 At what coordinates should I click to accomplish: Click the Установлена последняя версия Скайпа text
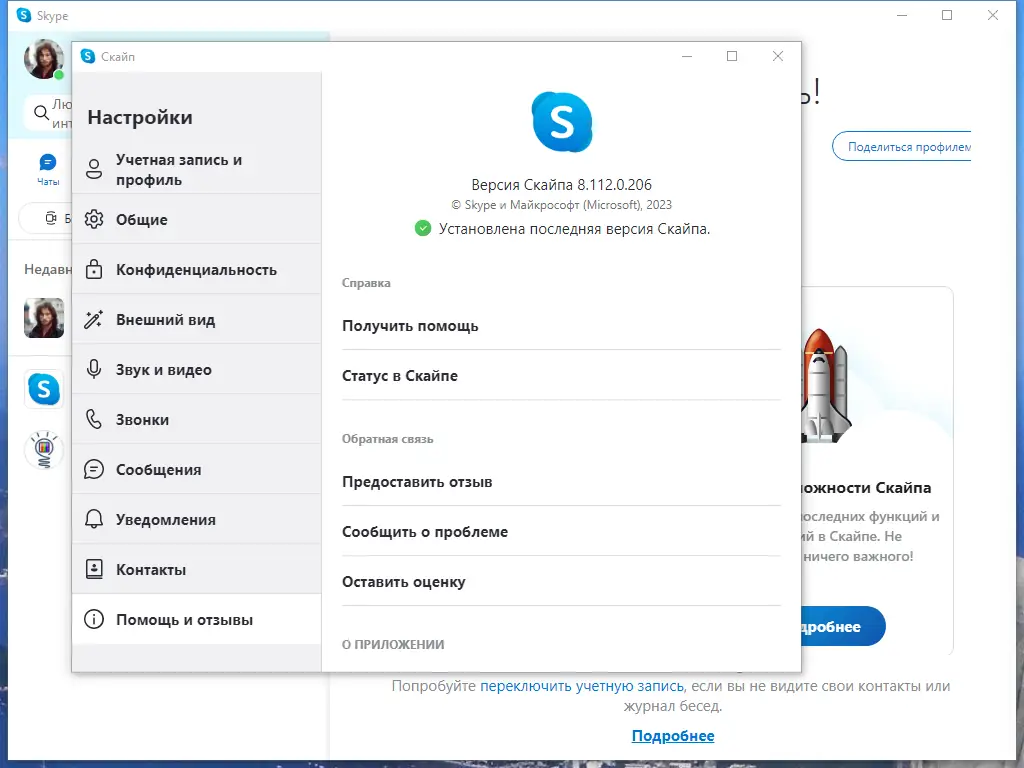coord(574,229)
